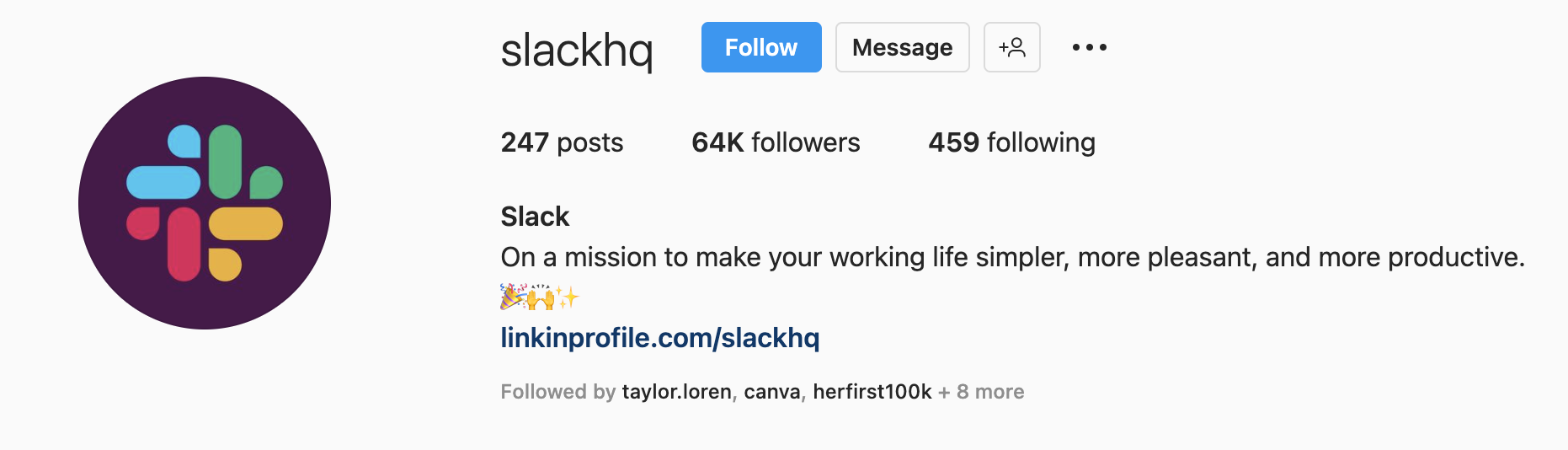This screenshot has width=1568, height=450.
Task: Open the 459 following list
Action: pos(1011,142)
